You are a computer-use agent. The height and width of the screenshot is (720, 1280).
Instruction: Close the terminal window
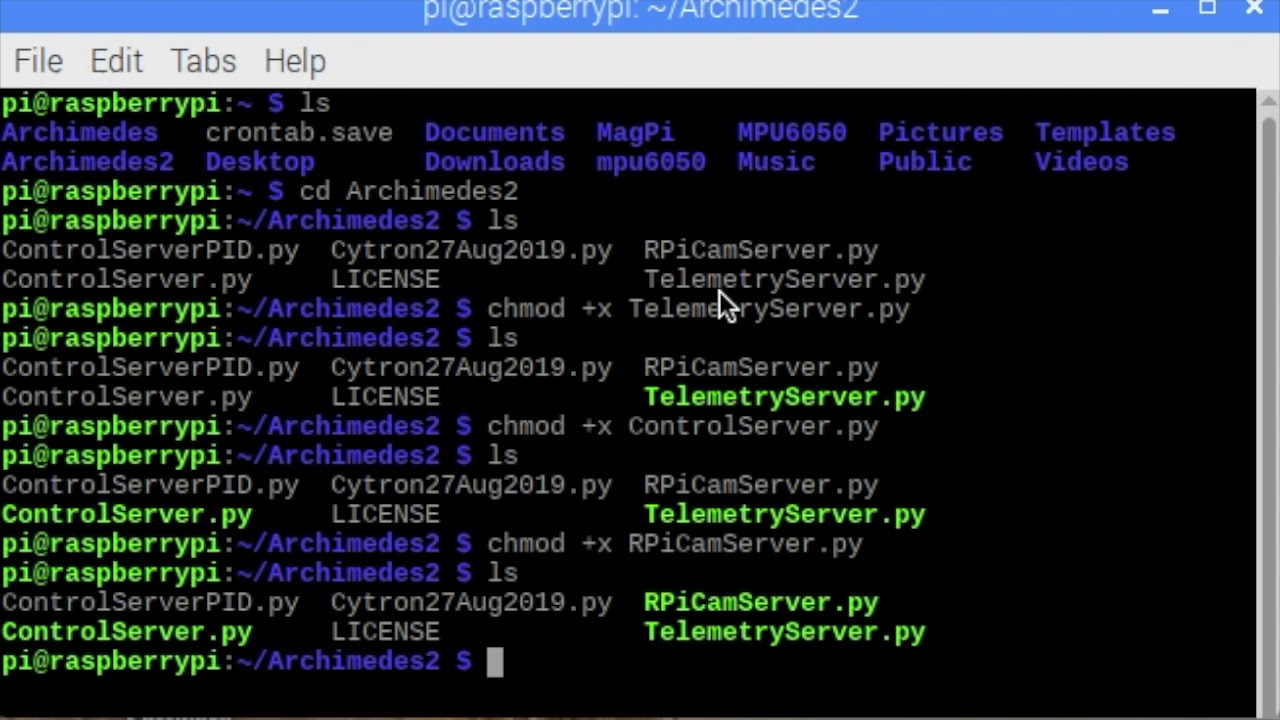tap(1254, 8)
